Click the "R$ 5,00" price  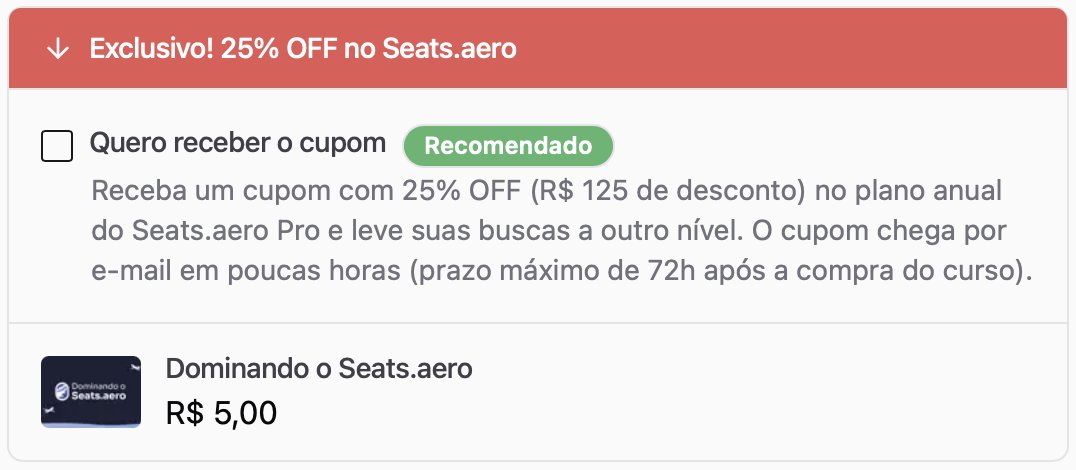point(221,413)
